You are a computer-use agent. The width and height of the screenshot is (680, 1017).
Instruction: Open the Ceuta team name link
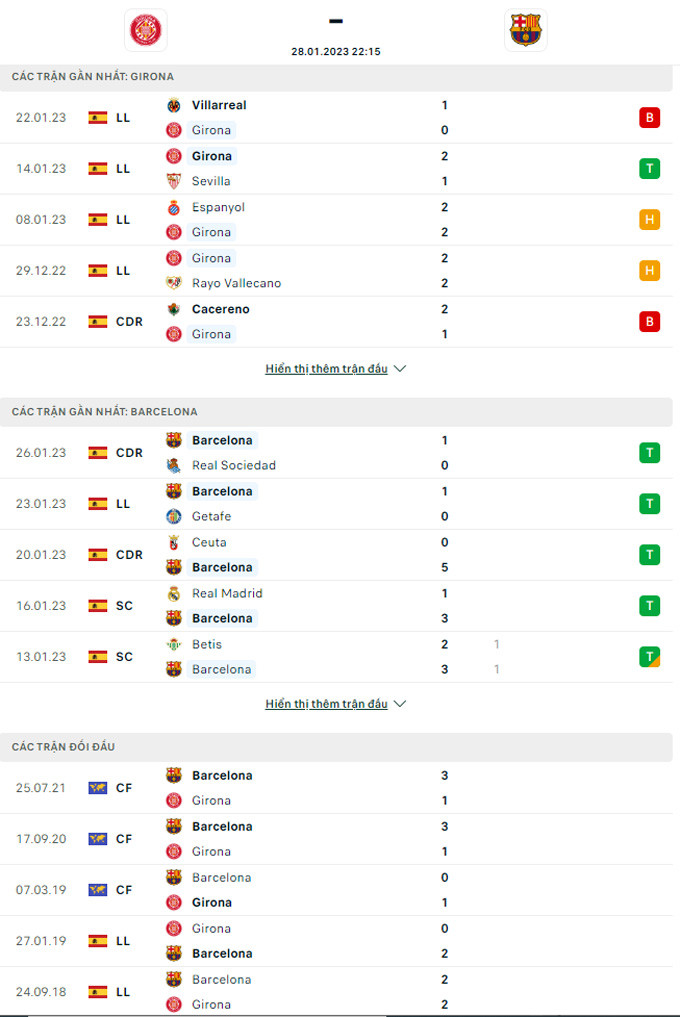[209, 542]
